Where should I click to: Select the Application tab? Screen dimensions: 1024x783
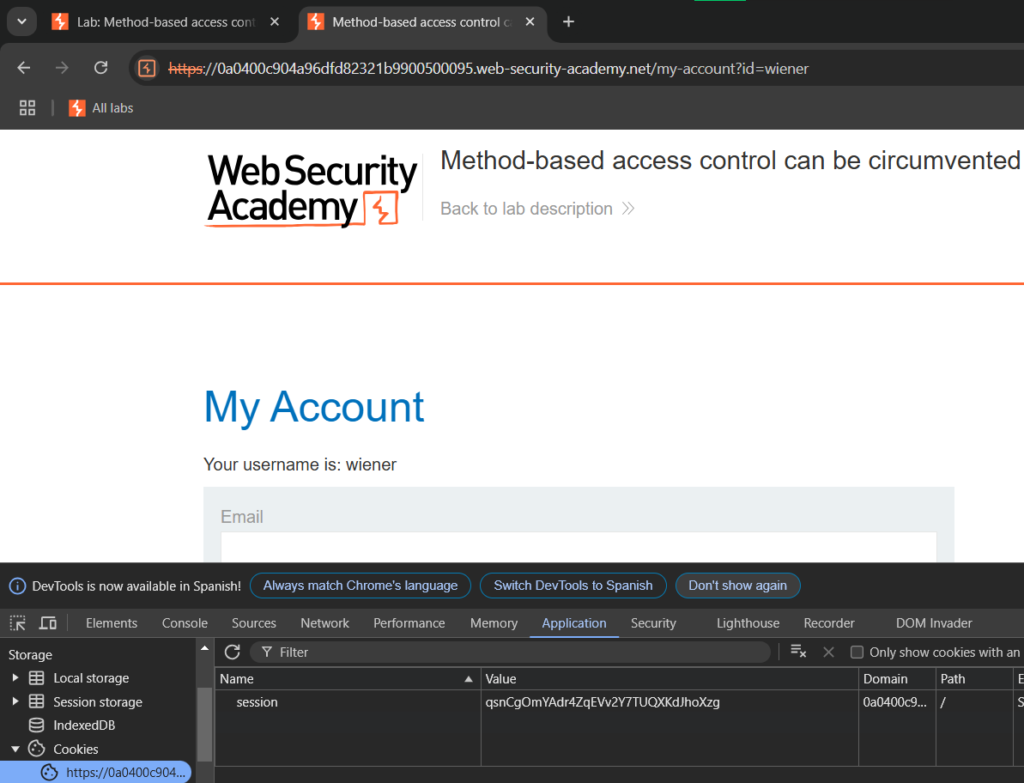(x=574, y=623)
